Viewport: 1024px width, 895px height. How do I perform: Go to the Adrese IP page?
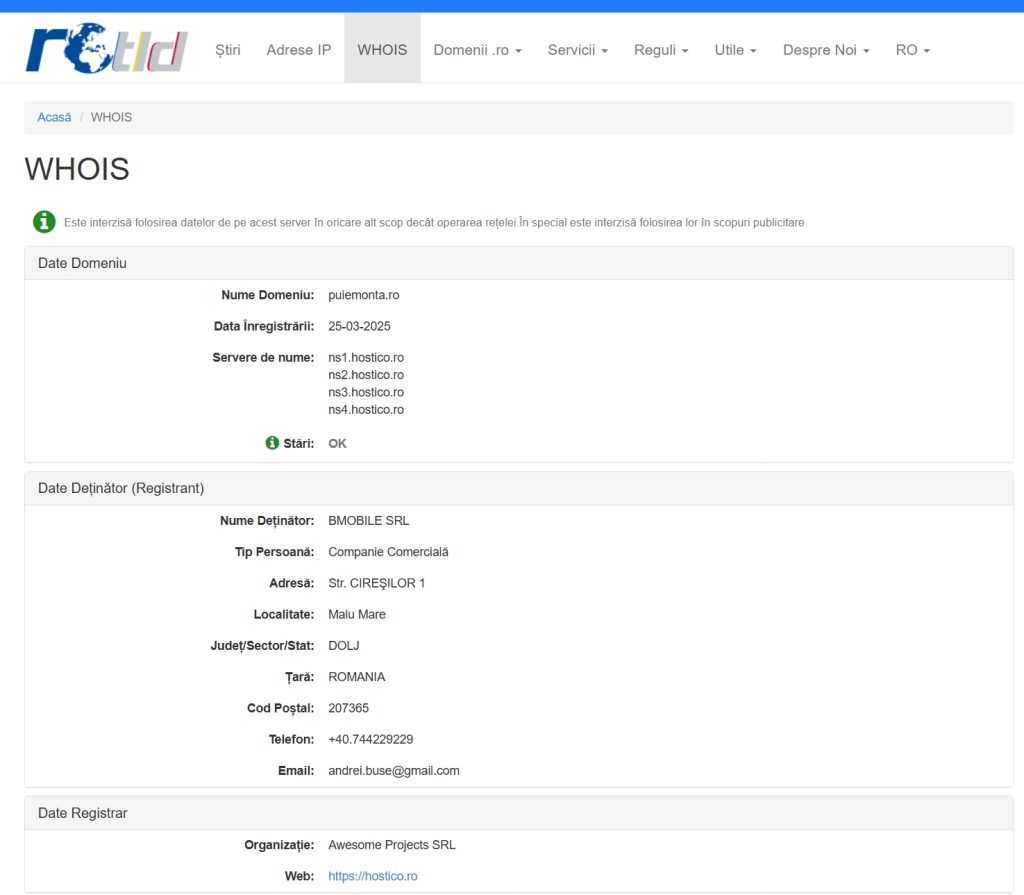tap(298, 49)
